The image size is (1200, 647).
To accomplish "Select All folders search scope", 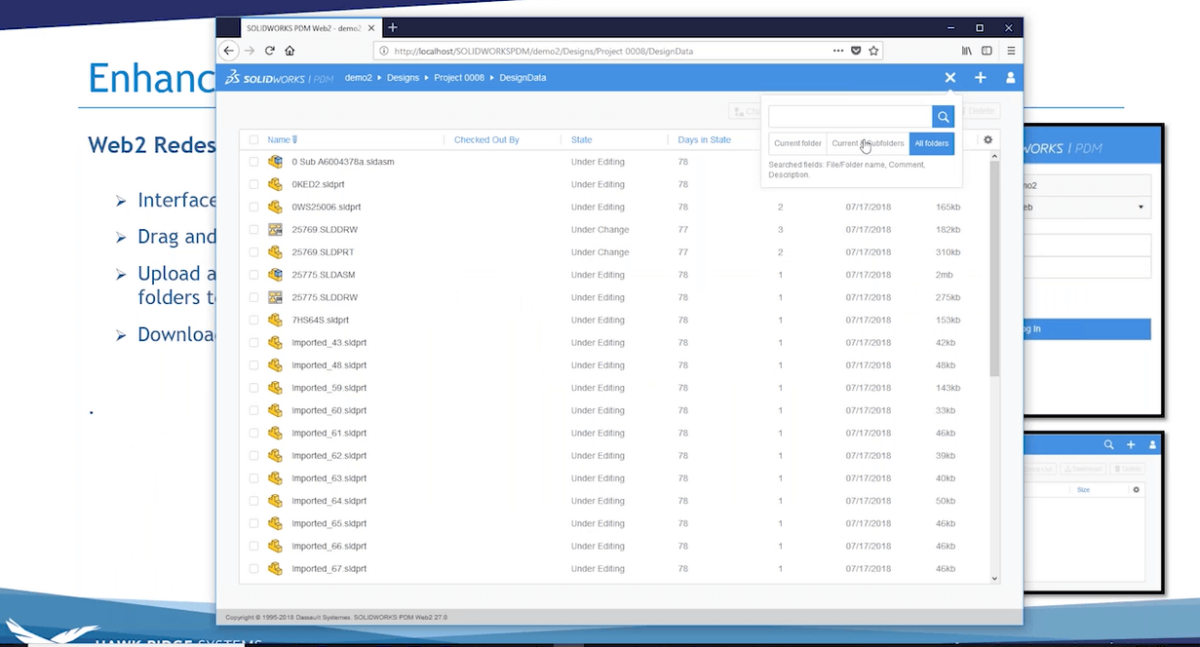I will 932,143.
